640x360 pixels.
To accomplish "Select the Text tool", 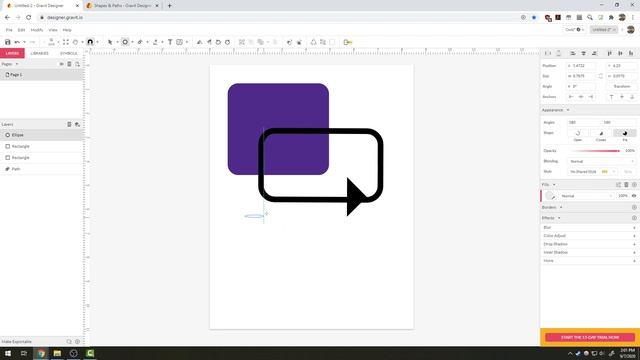I will [170, 42].
